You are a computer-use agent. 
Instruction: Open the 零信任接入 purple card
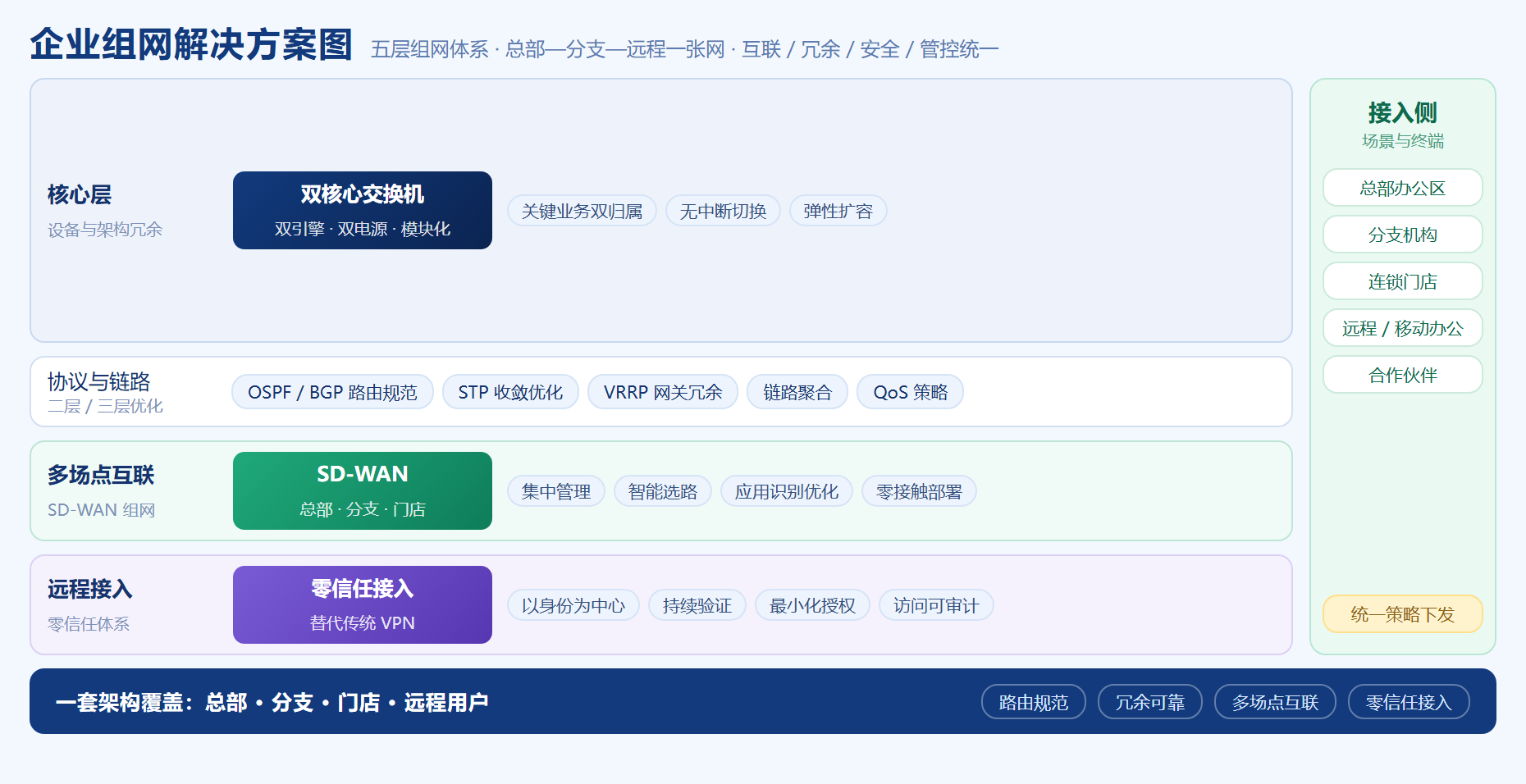coord(363,604)
